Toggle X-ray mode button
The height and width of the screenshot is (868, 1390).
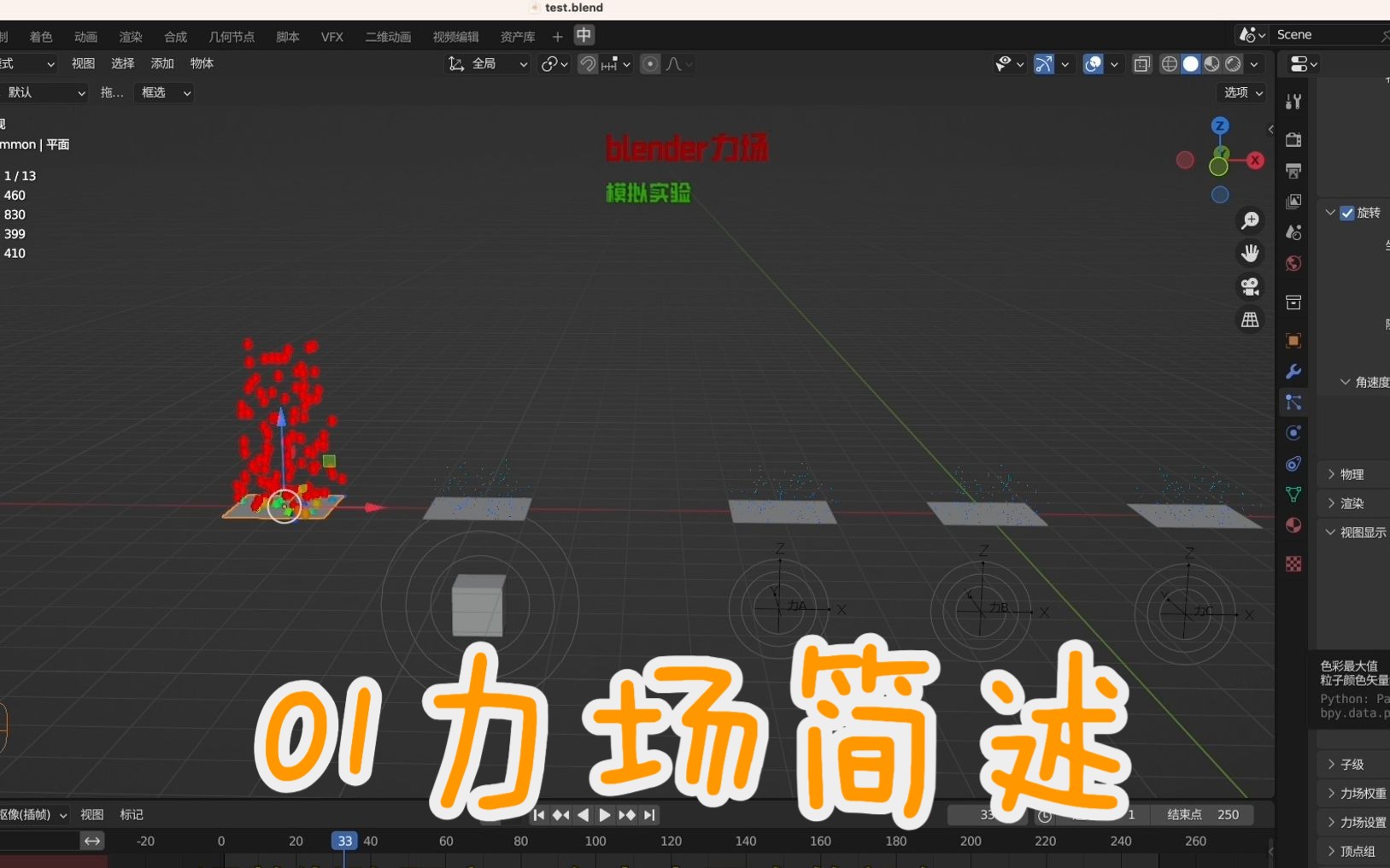[x=1142, y=64]
